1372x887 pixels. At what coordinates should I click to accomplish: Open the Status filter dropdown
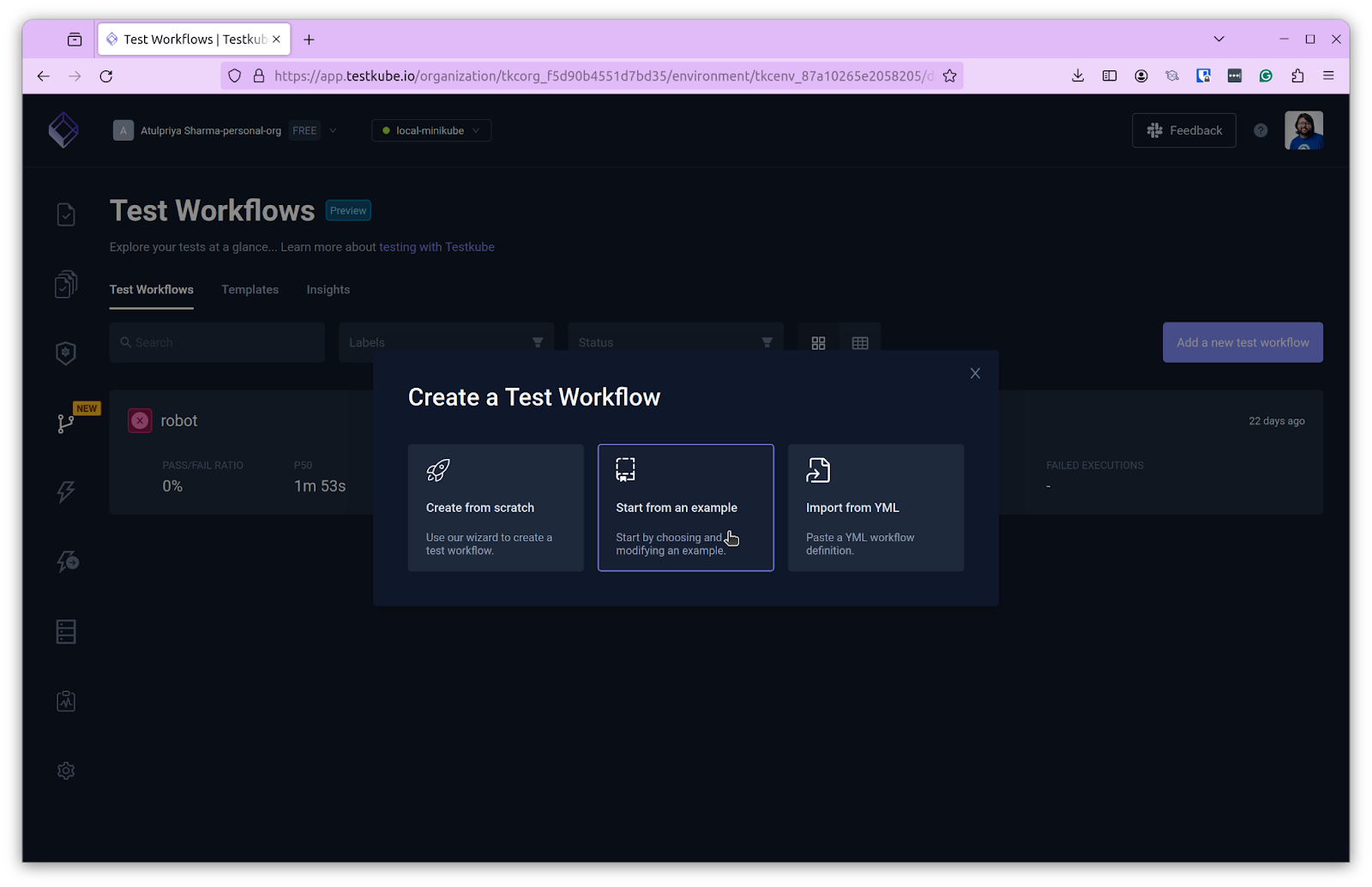click(676, 342)
